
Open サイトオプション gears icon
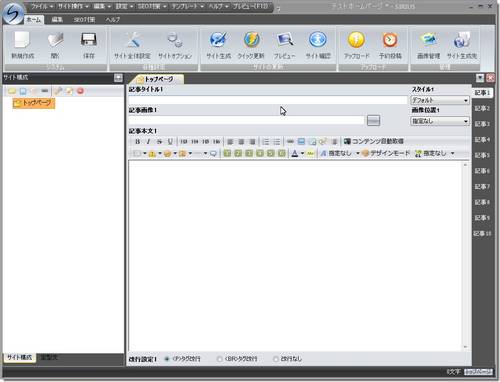pyautogui.click(x=175, y=40)
